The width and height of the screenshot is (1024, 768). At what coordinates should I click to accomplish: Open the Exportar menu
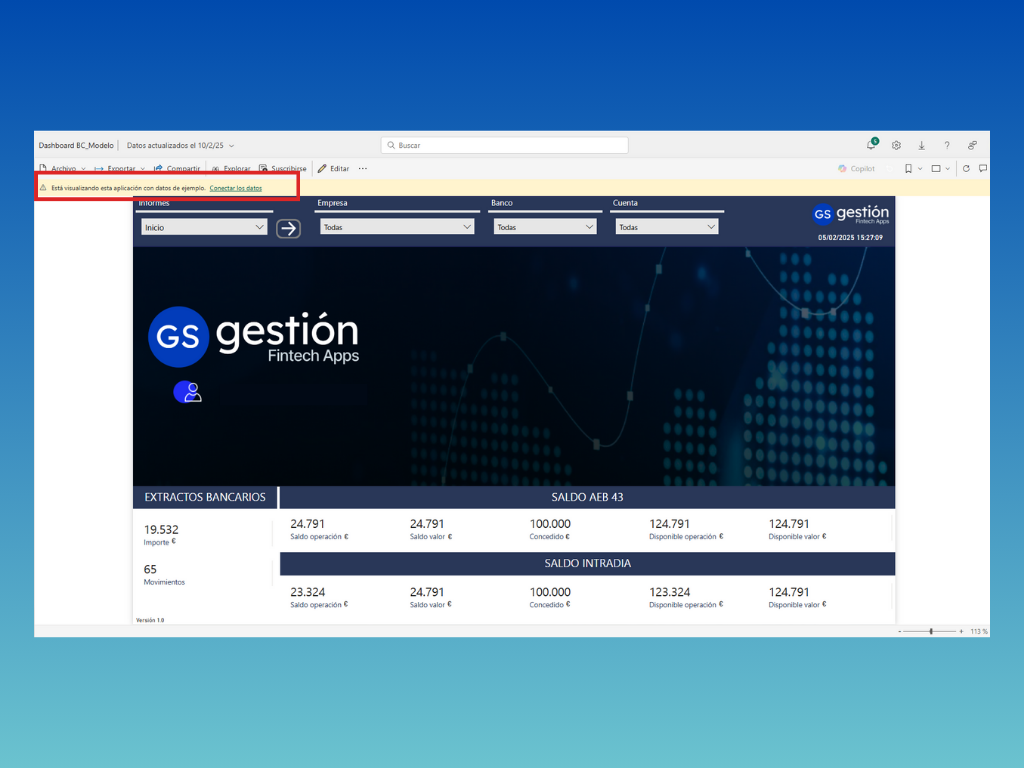(x=120, y=168)
